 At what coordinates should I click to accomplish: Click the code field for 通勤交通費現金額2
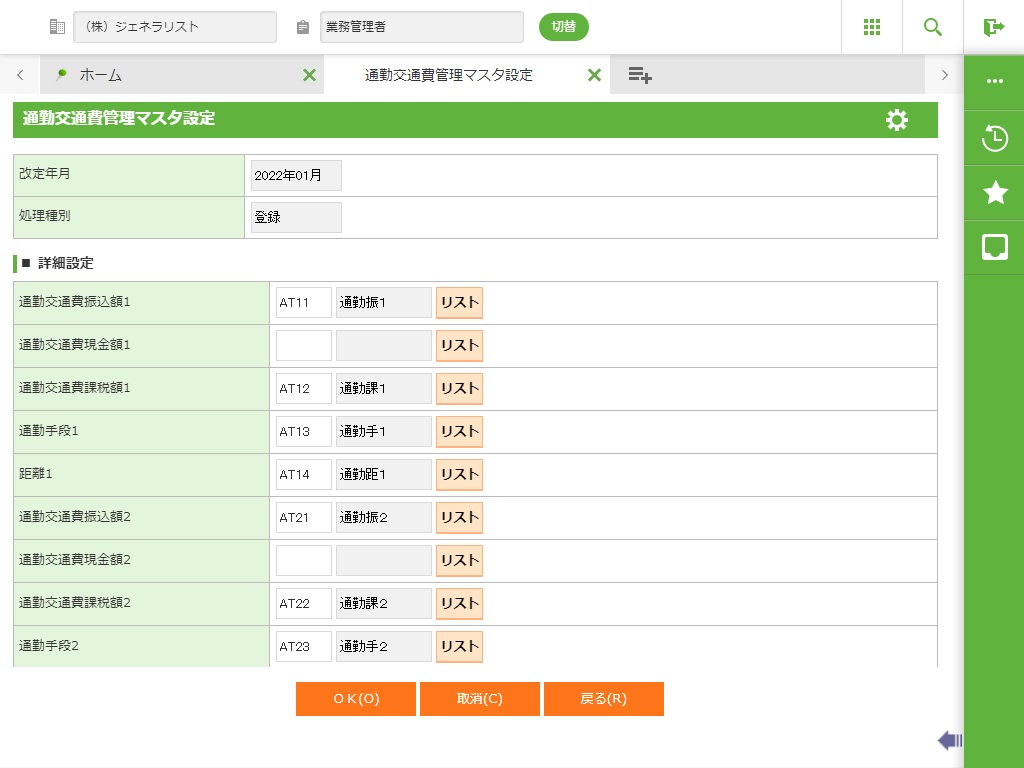[303, 561]
